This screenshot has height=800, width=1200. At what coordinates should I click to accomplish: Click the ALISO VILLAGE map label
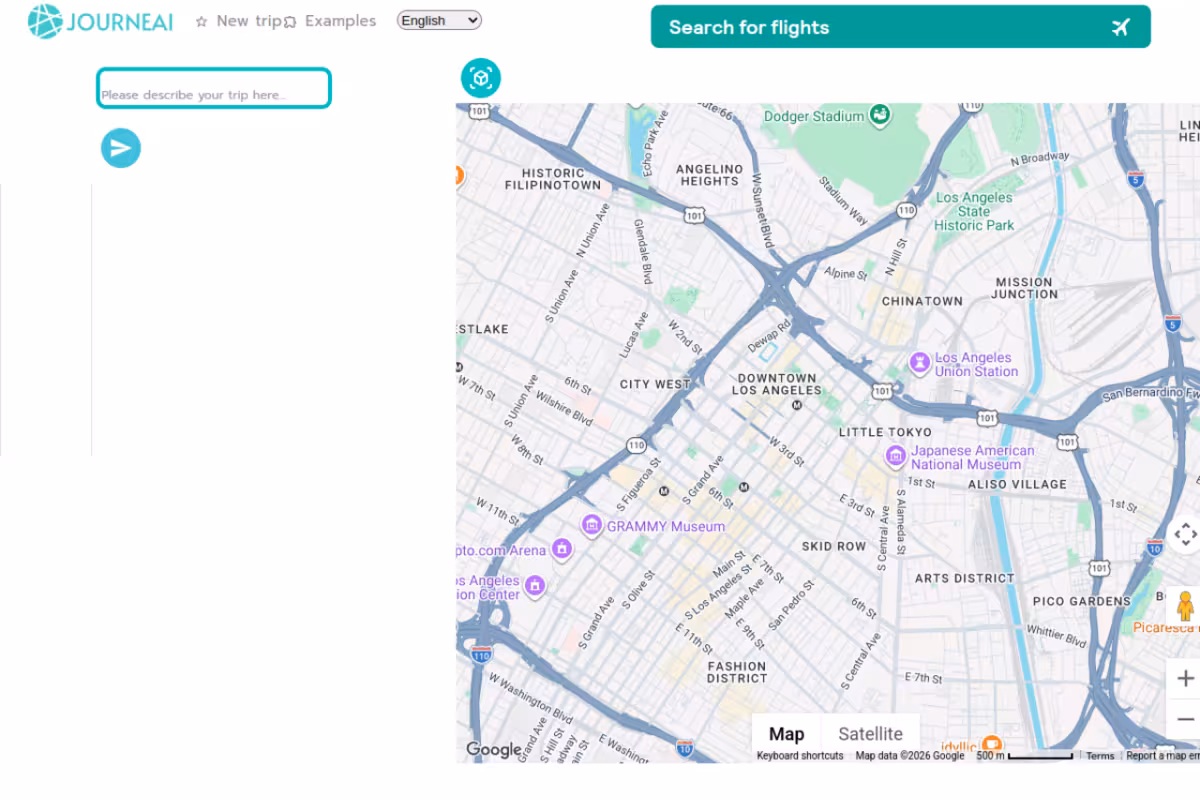coord(1017,484)
